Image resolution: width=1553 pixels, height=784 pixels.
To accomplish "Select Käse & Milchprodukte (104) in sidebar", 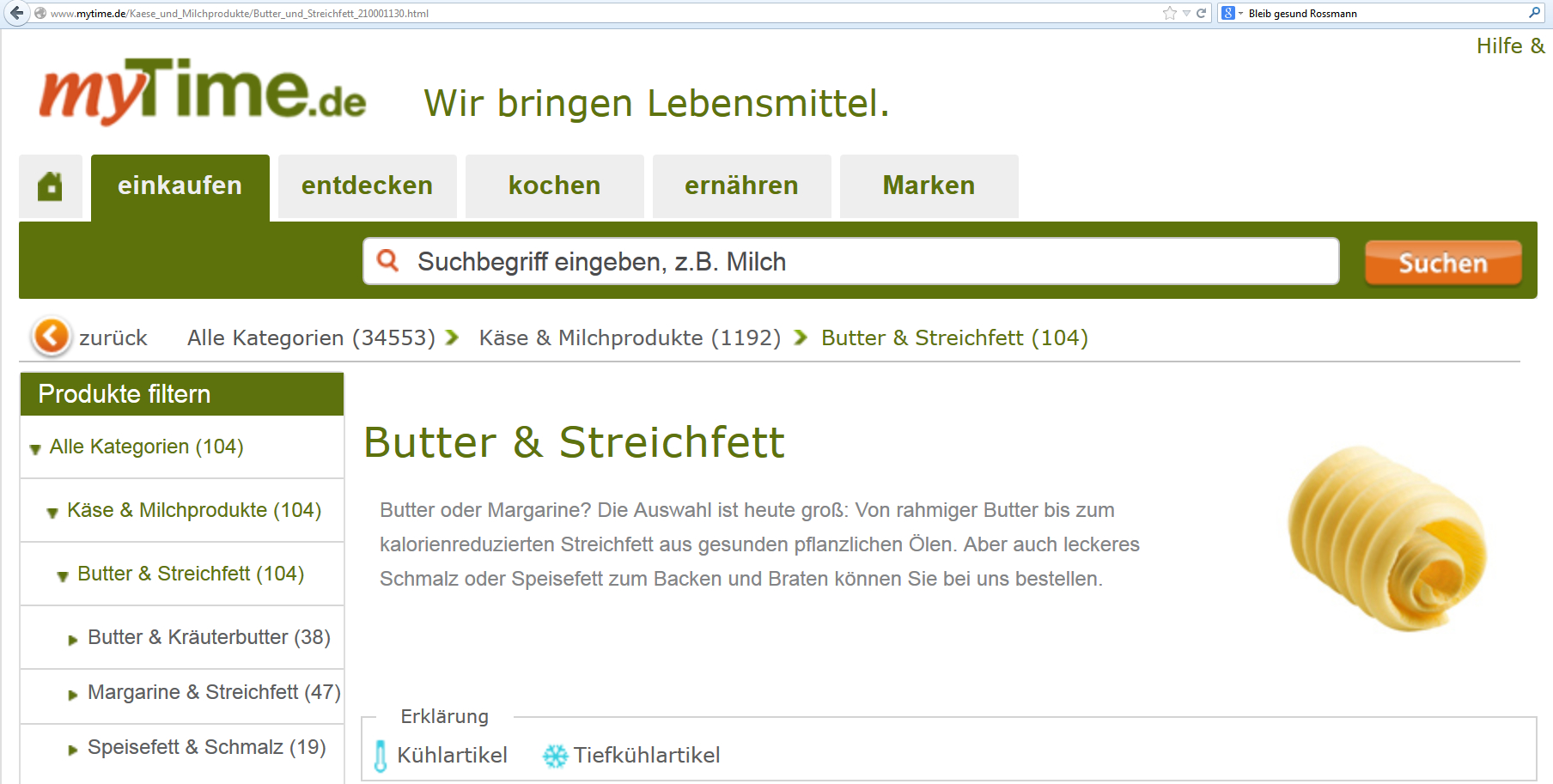I will click(x=194, y=510).
